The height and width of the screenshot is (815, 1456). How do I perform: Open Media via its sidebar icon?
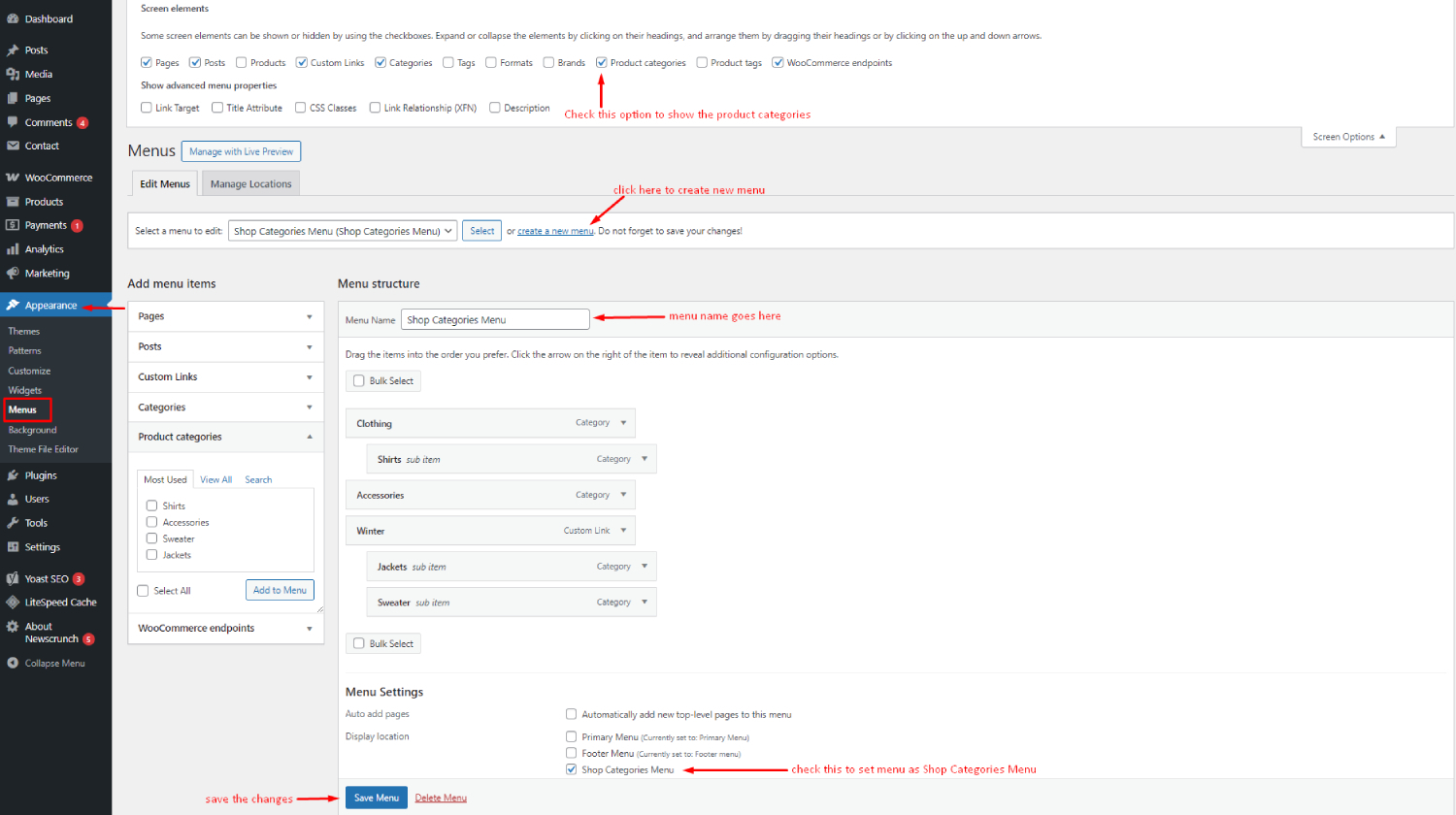click(x=13, y=75)
